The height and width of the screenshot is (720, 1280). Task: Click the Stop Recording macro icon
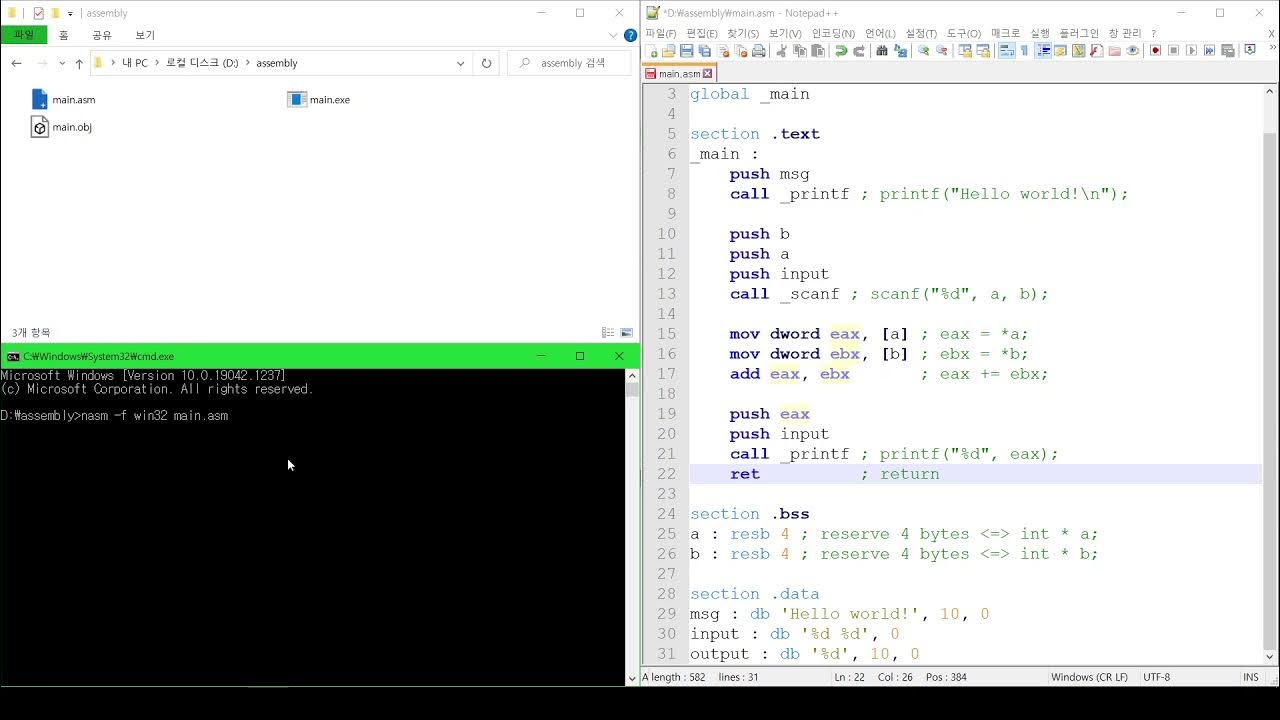(1174, 50)
